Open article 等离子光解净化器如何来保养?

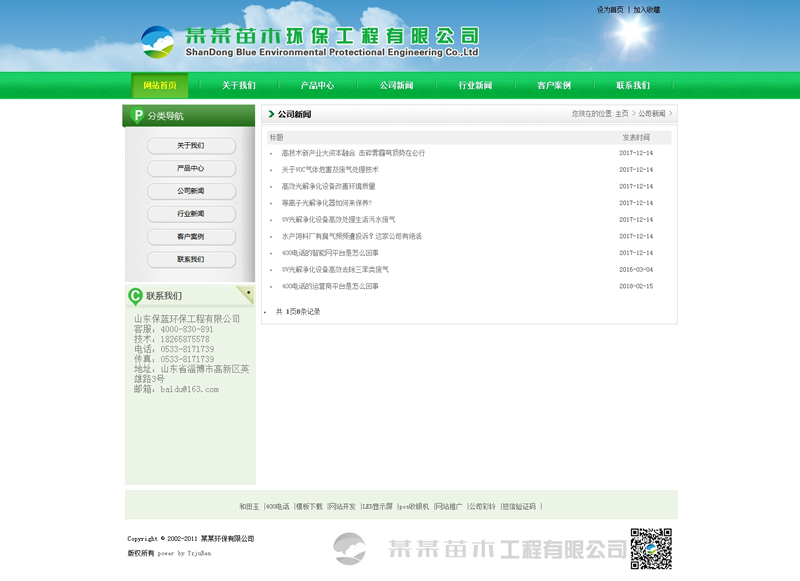327,203
